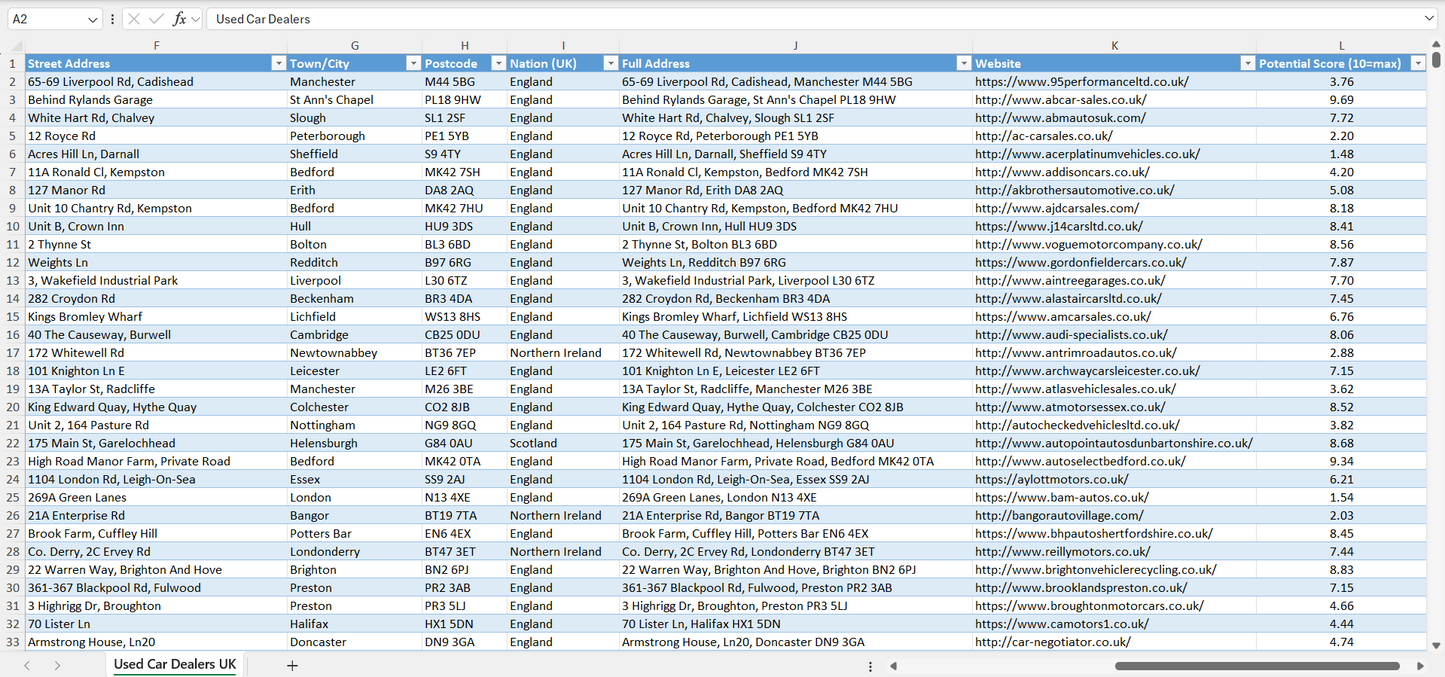The image size is (1445, 677).
Task: Select cell with 65-69 Liverpool Rd, Cadishead
Action: pos(156,82)
